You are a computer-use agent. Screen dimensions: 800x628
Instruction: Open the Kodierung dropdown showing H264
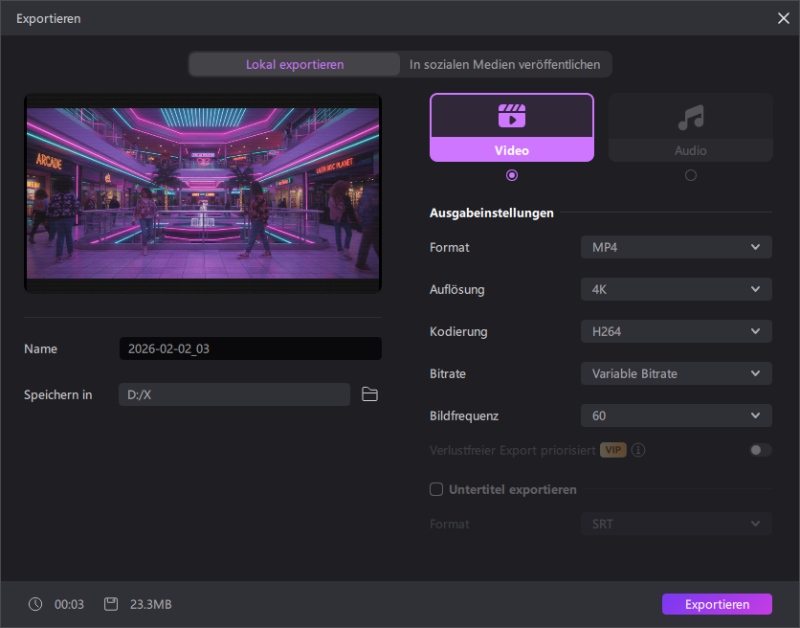point(676,331)
